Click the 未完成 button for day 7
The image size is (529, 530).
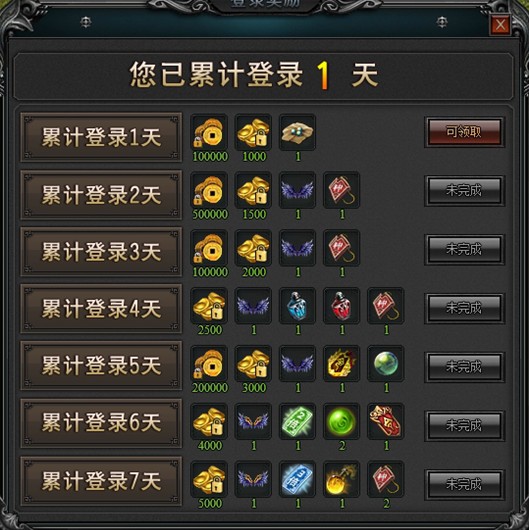[464, 484]
